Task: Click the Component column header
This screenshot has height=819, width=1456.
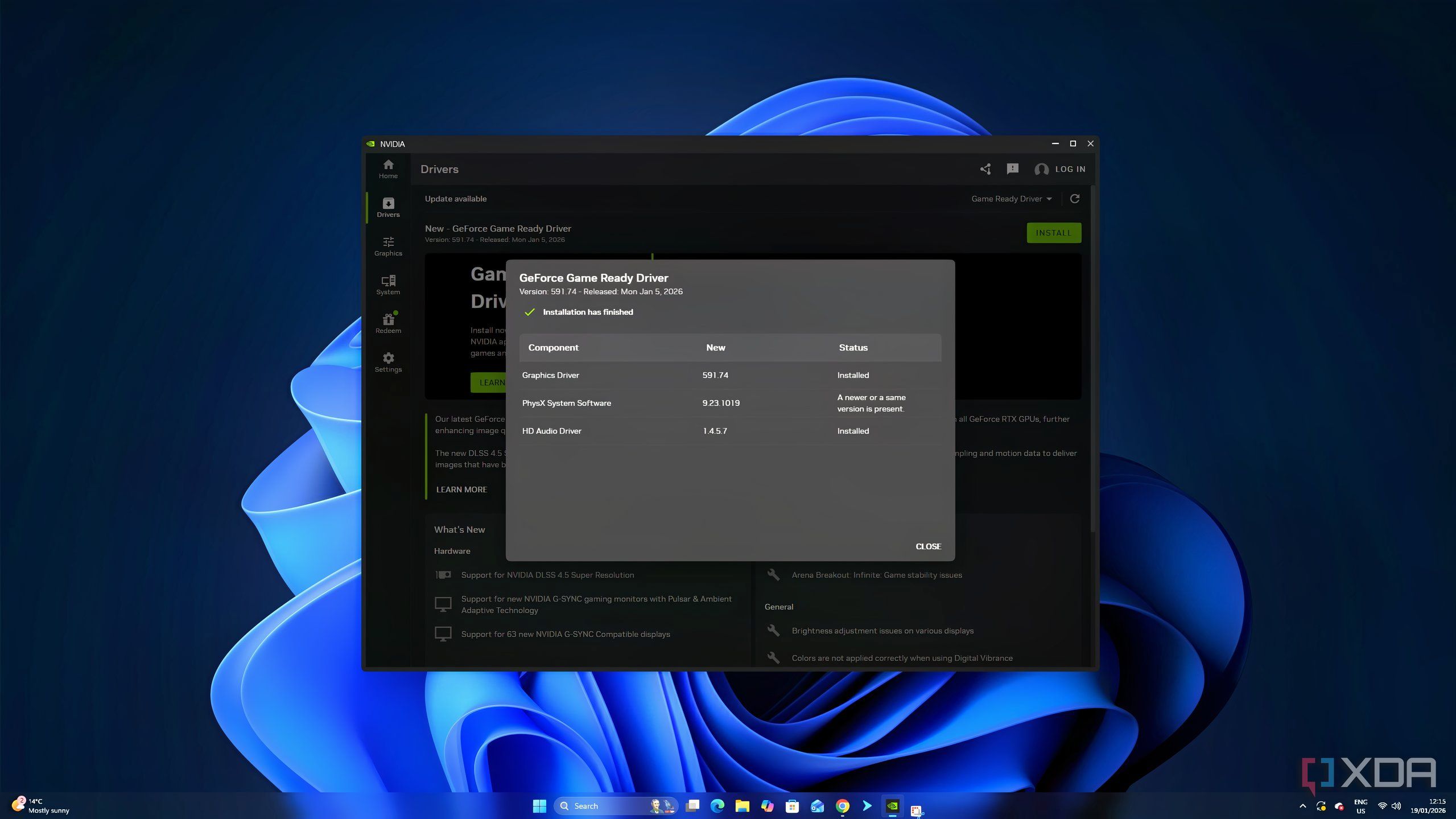Action: point(553,347)
